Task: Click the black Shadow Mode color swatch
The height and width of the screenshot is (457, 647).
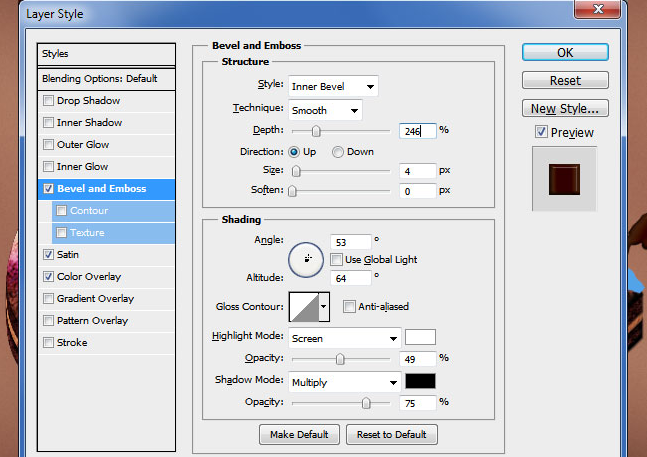Action: [x=420, y=381]
